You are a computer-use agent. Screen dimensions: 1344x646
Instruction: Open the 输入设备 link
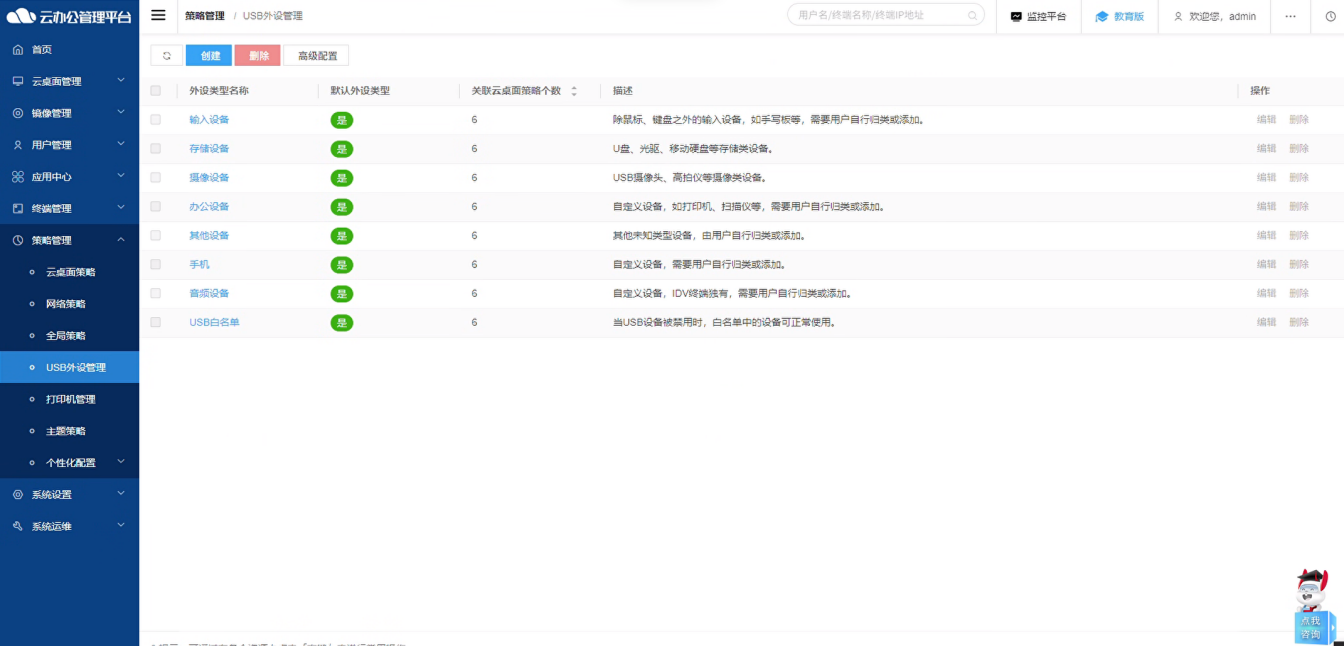click(x=209, y=119)
